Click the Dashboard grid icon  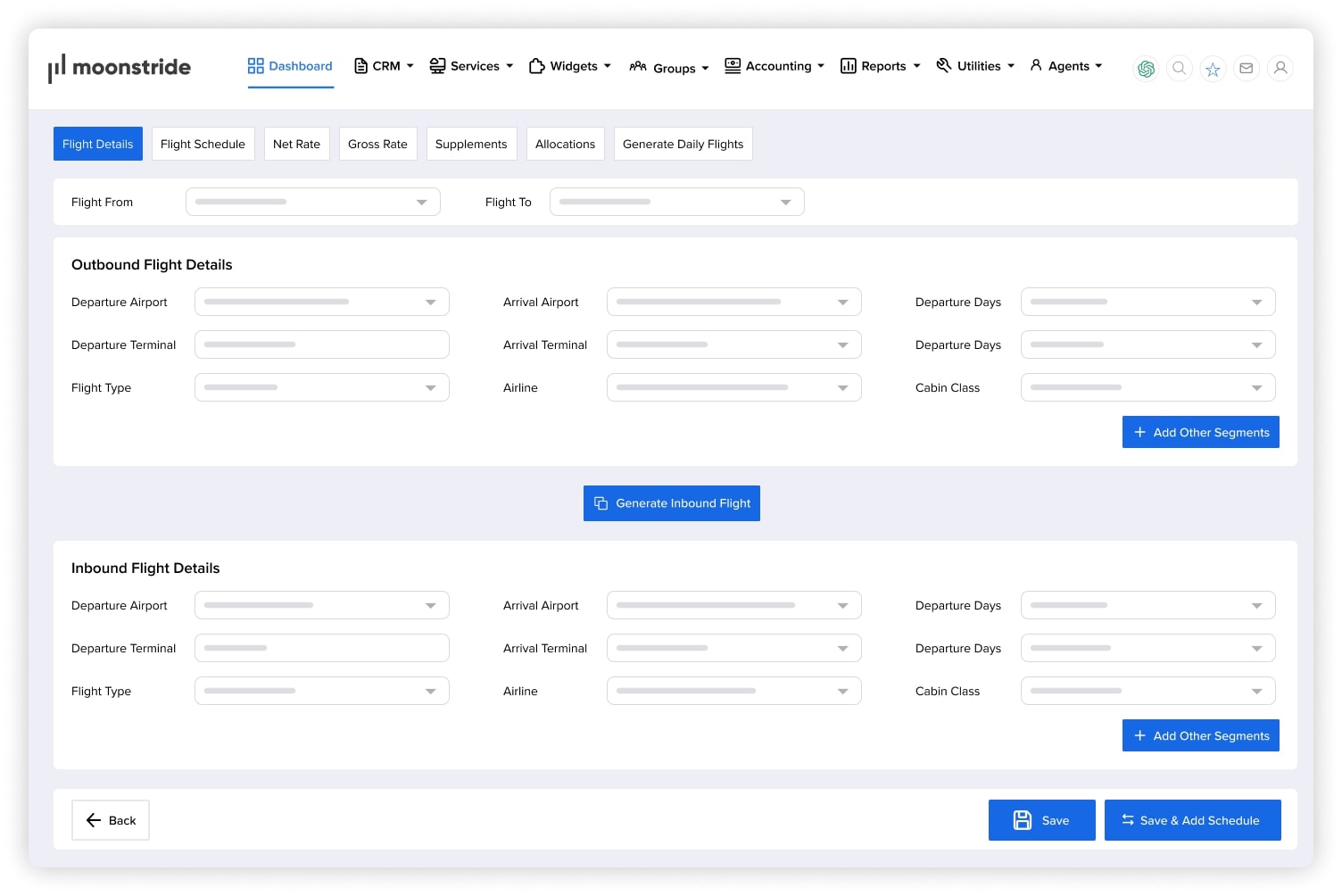pos(256,66)
